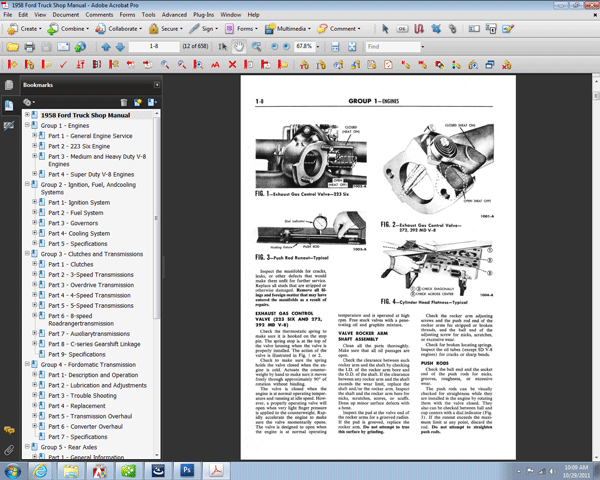Toggle the Hand tool
The width and height of the screenshot is (600, 480).
pyautogui.click(x=239, y=47)
